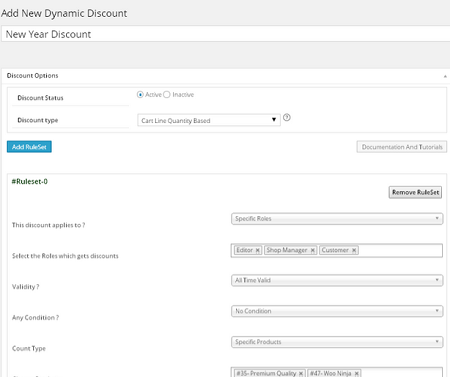Screen dimensions: 450x377
Task: Click the 'Any Condition ?' label
Action: click(x=36, y=318)
